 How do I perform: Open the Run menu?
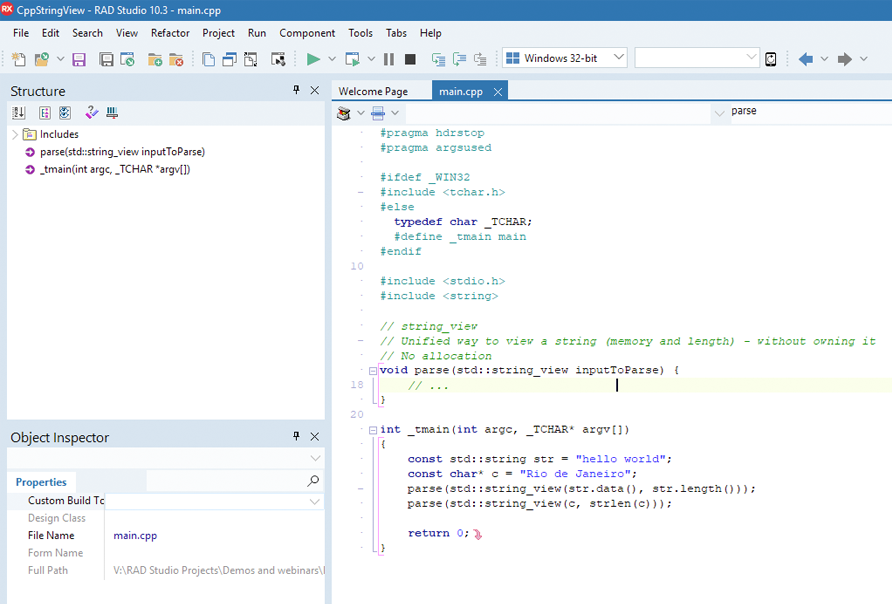pyautogui.click(x=257, y=33)
